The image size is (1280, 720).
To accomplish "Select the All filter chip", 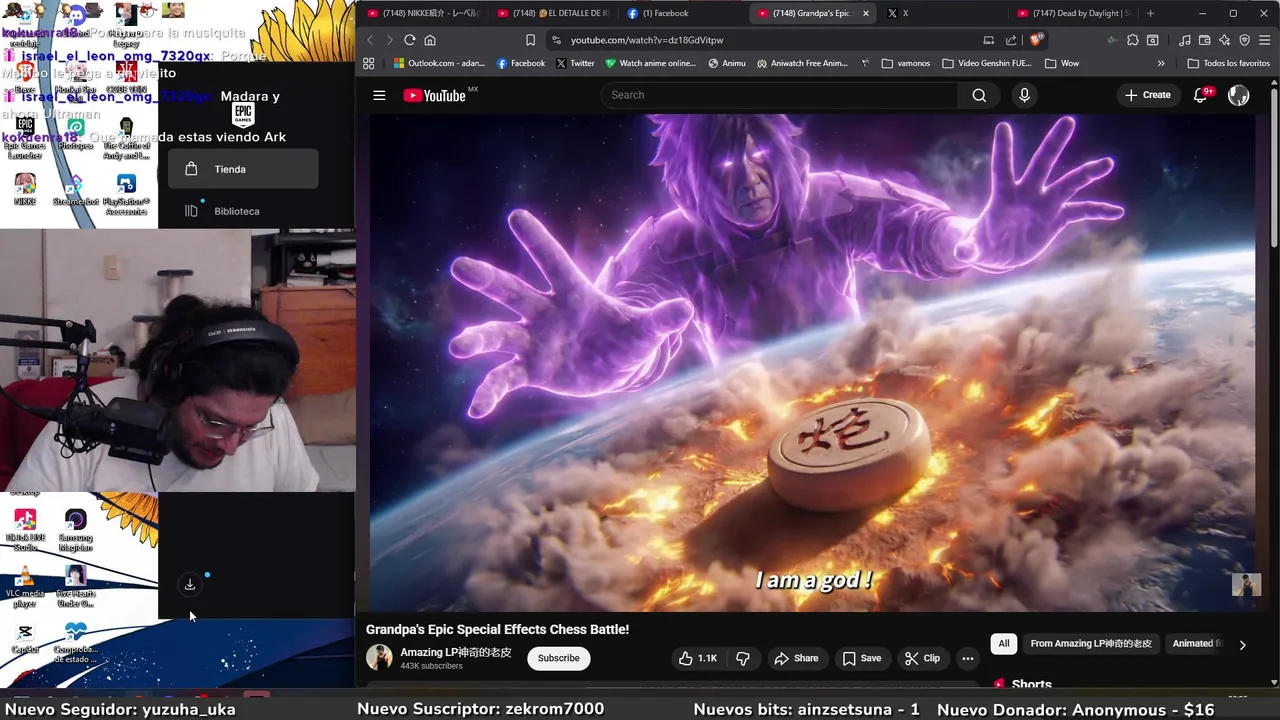I will click(x=1004, y=644).
